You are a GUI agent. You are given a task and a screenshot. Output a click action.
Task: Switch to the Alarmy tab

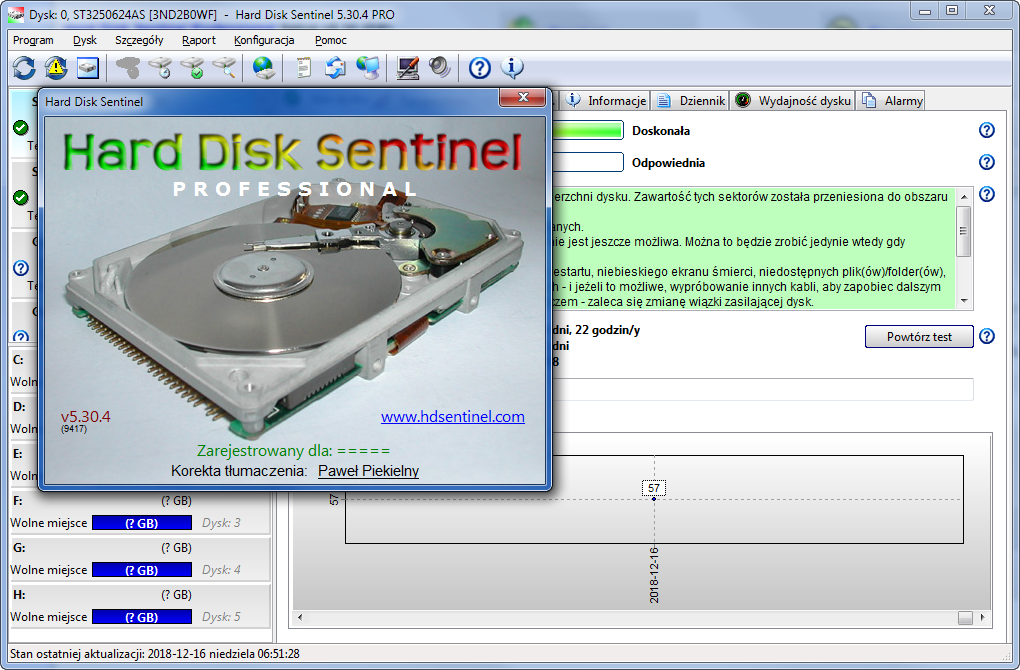click(x=891, y=100)
